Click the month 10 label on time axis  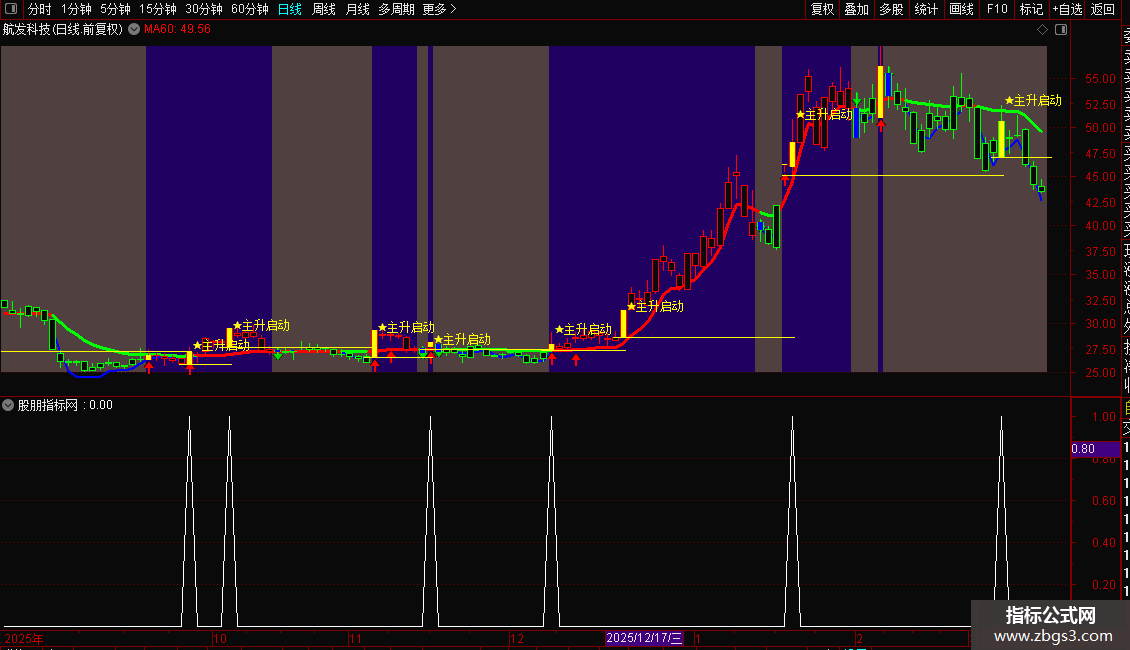(x=220, y=638)
